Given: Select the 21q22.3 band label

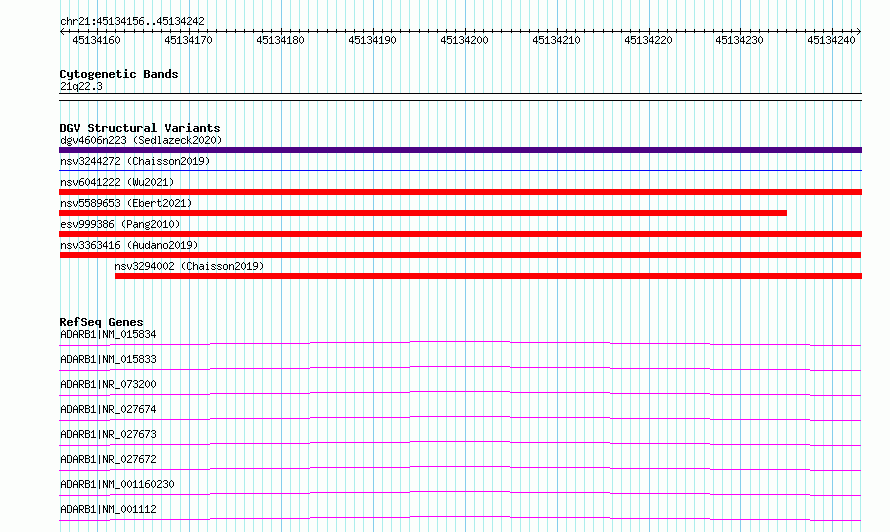Looking at the screenshot, I should pyautogui.click(x=81, y=86).
